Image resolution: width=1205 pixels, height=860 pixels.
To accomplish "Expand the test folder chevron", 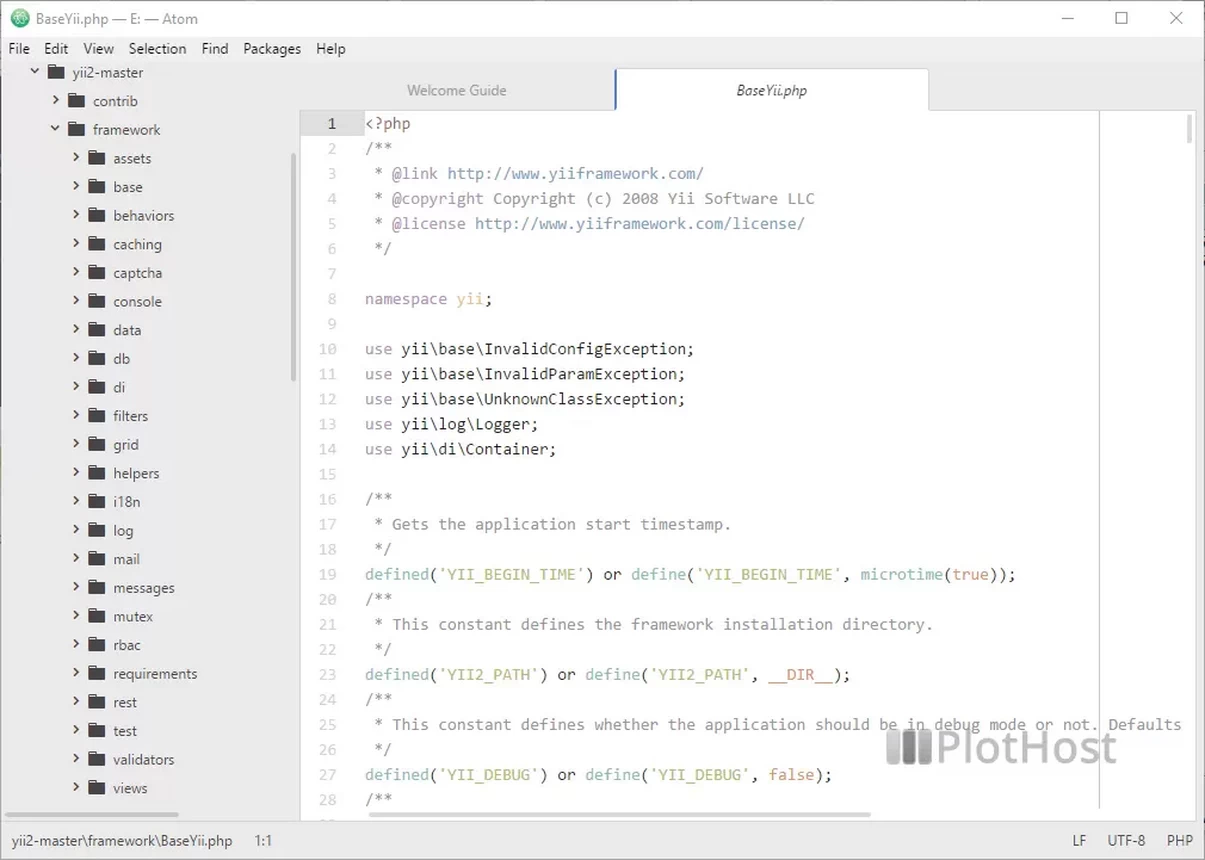I will 76,731.
